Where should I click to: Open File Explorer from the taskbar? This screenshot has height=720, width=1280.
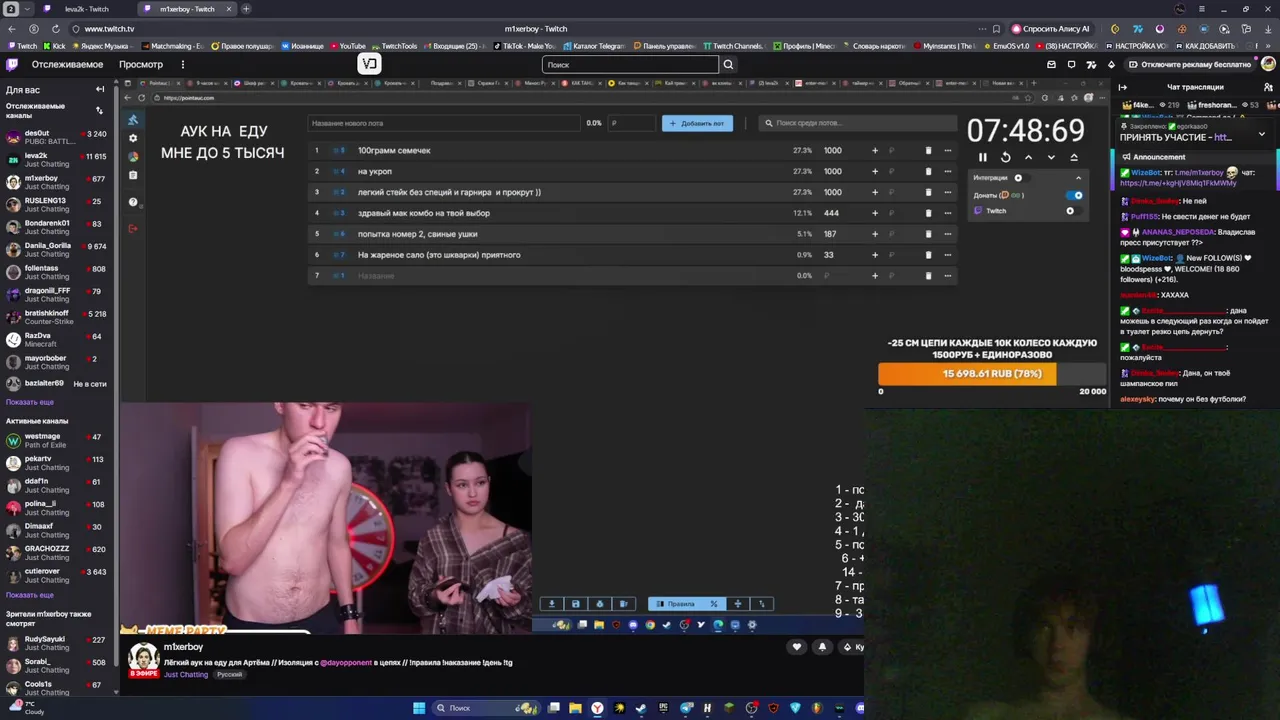pyautogui.click(x=575, y=708)
